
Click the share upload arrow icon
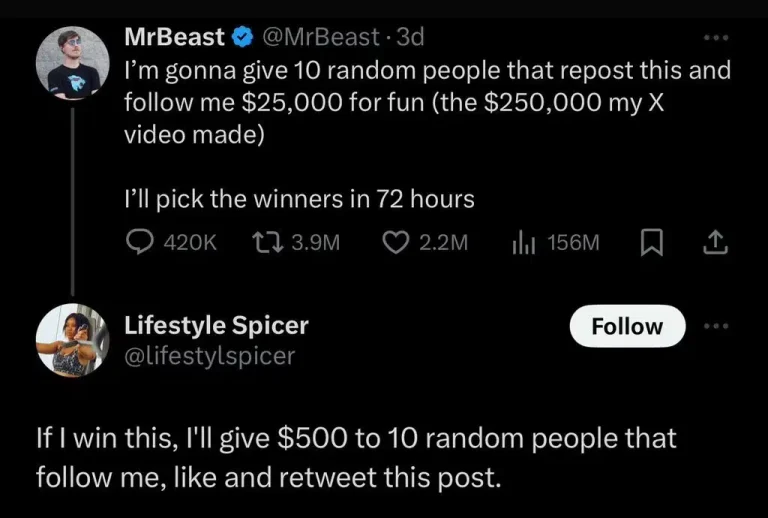click(x=716, y=242)
